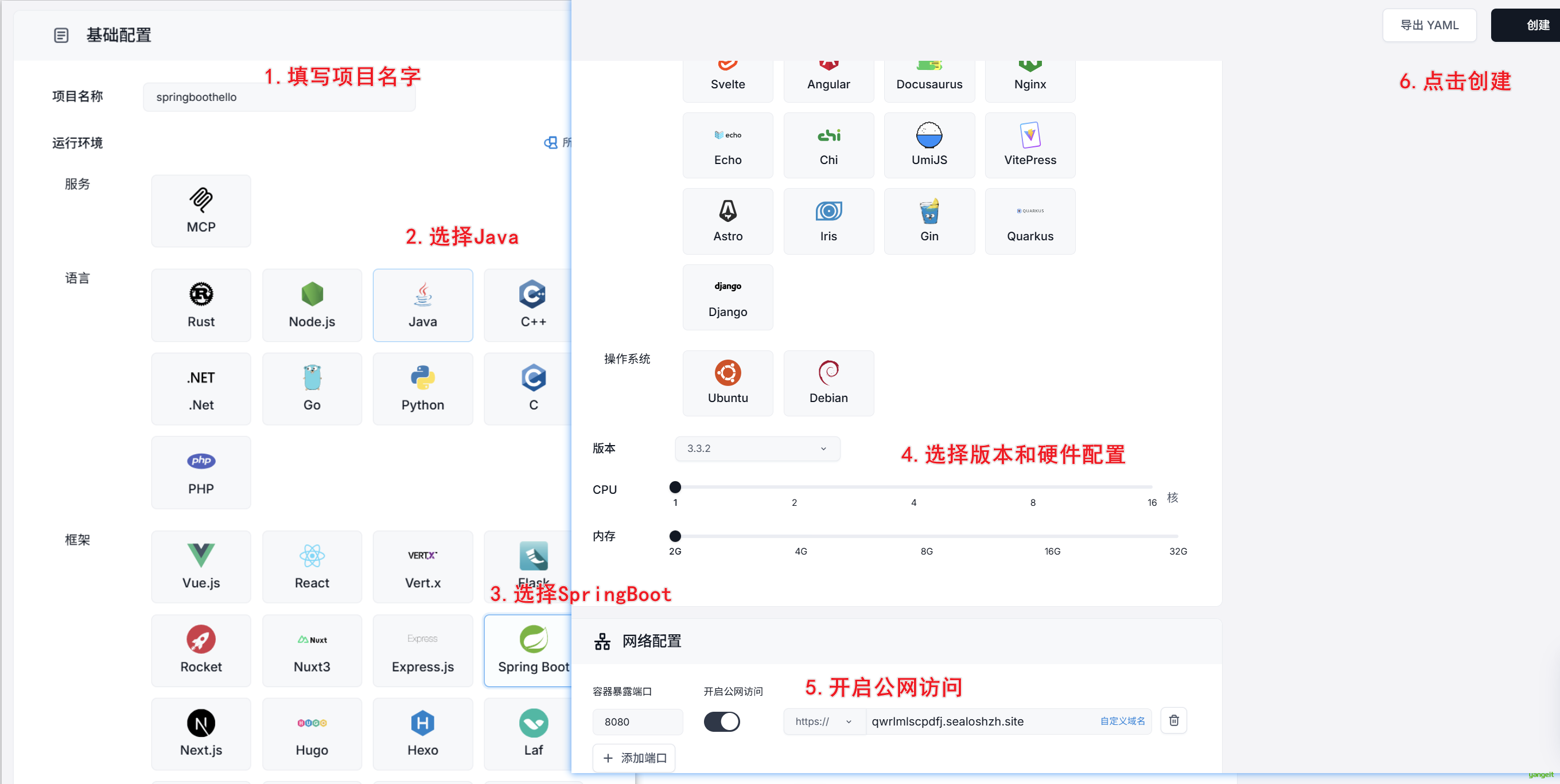Choose the Hugo framework card

tap(312, 734)
